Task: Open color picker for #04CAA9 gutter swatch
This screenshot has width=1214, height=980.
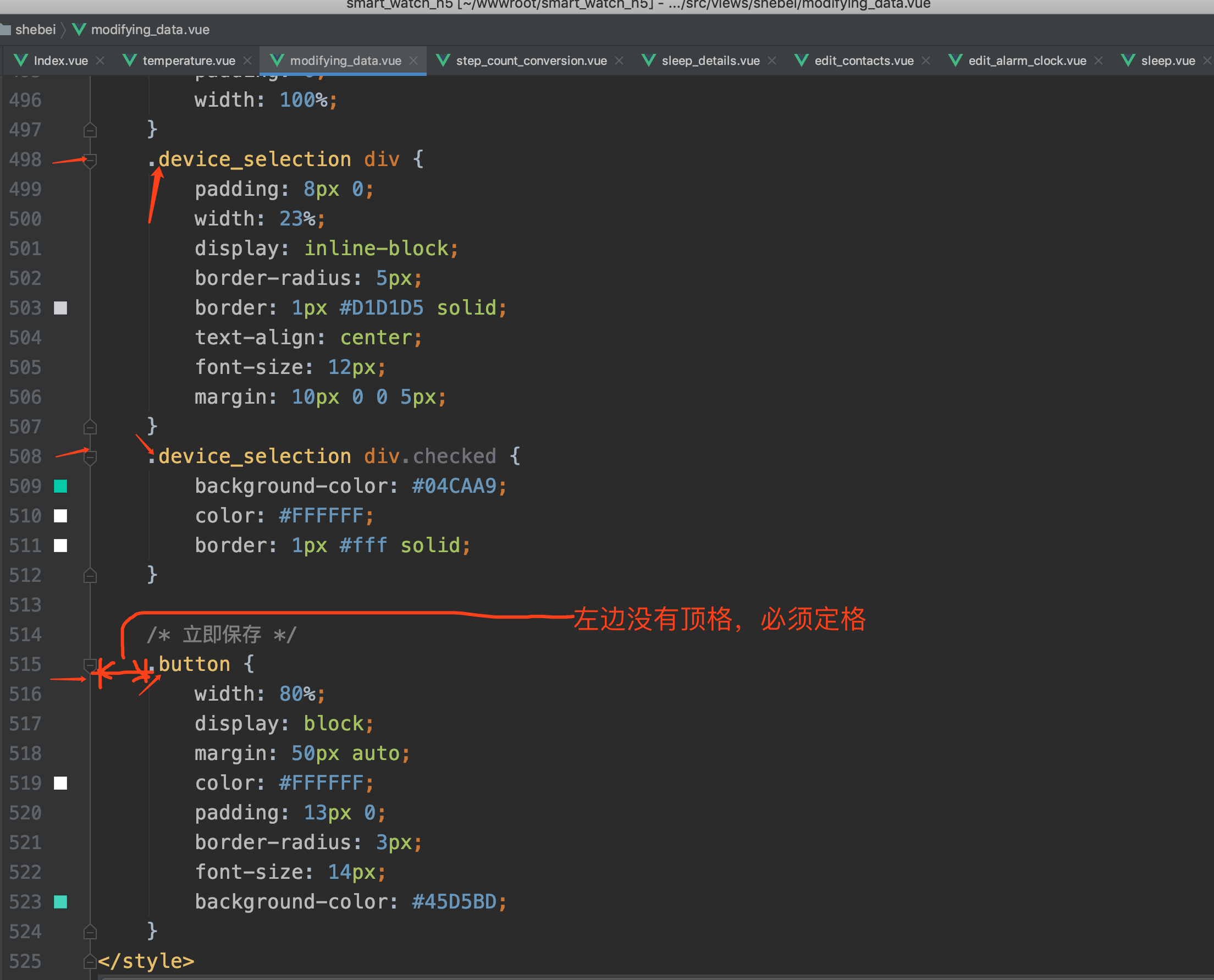Action: 60,486
